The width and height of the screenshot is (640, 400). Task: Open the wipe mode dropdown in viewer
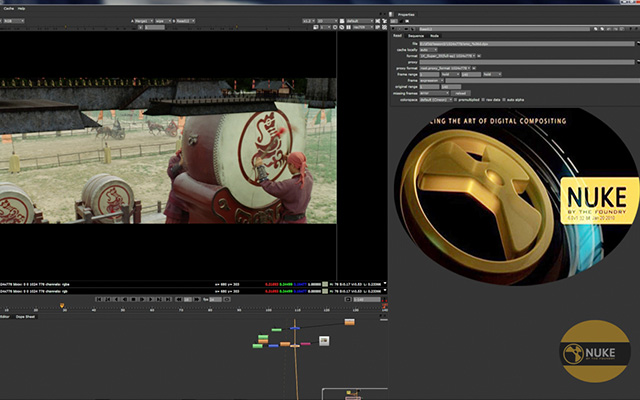coord(163,21)
